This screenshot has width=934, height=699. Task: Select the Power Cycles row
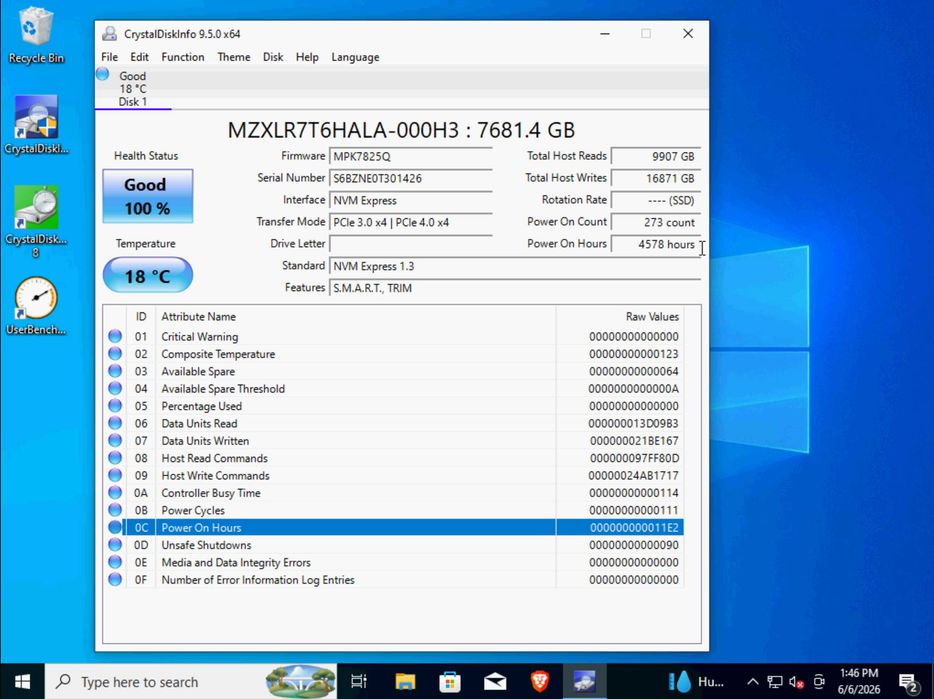(394, 510)
